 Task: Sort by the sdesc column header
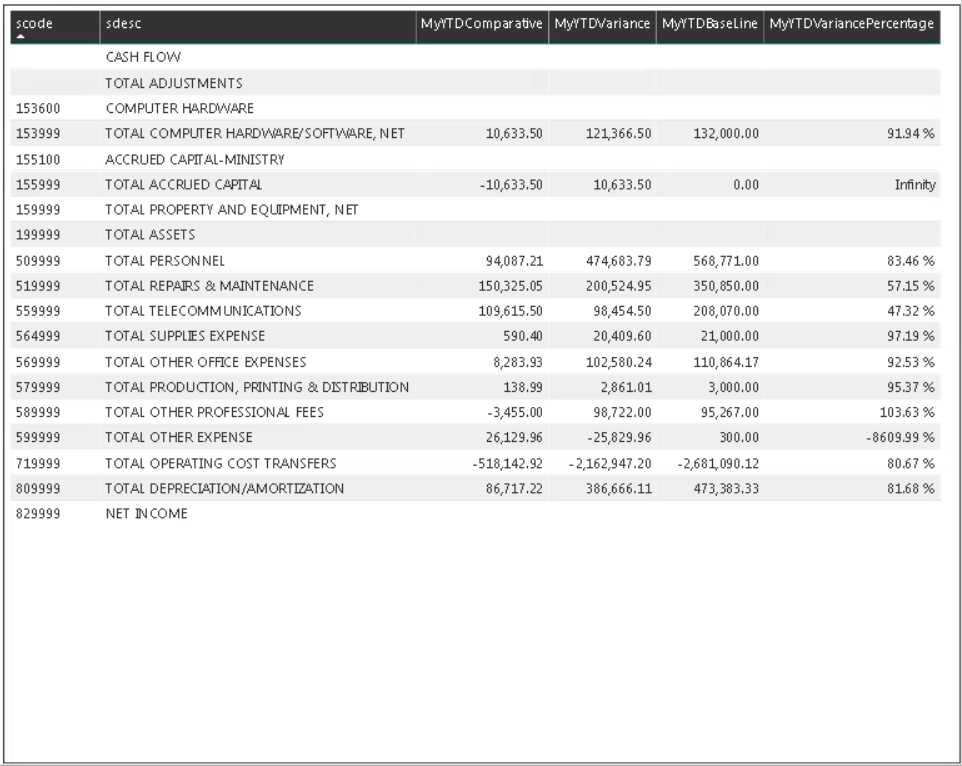coord(123,24)
